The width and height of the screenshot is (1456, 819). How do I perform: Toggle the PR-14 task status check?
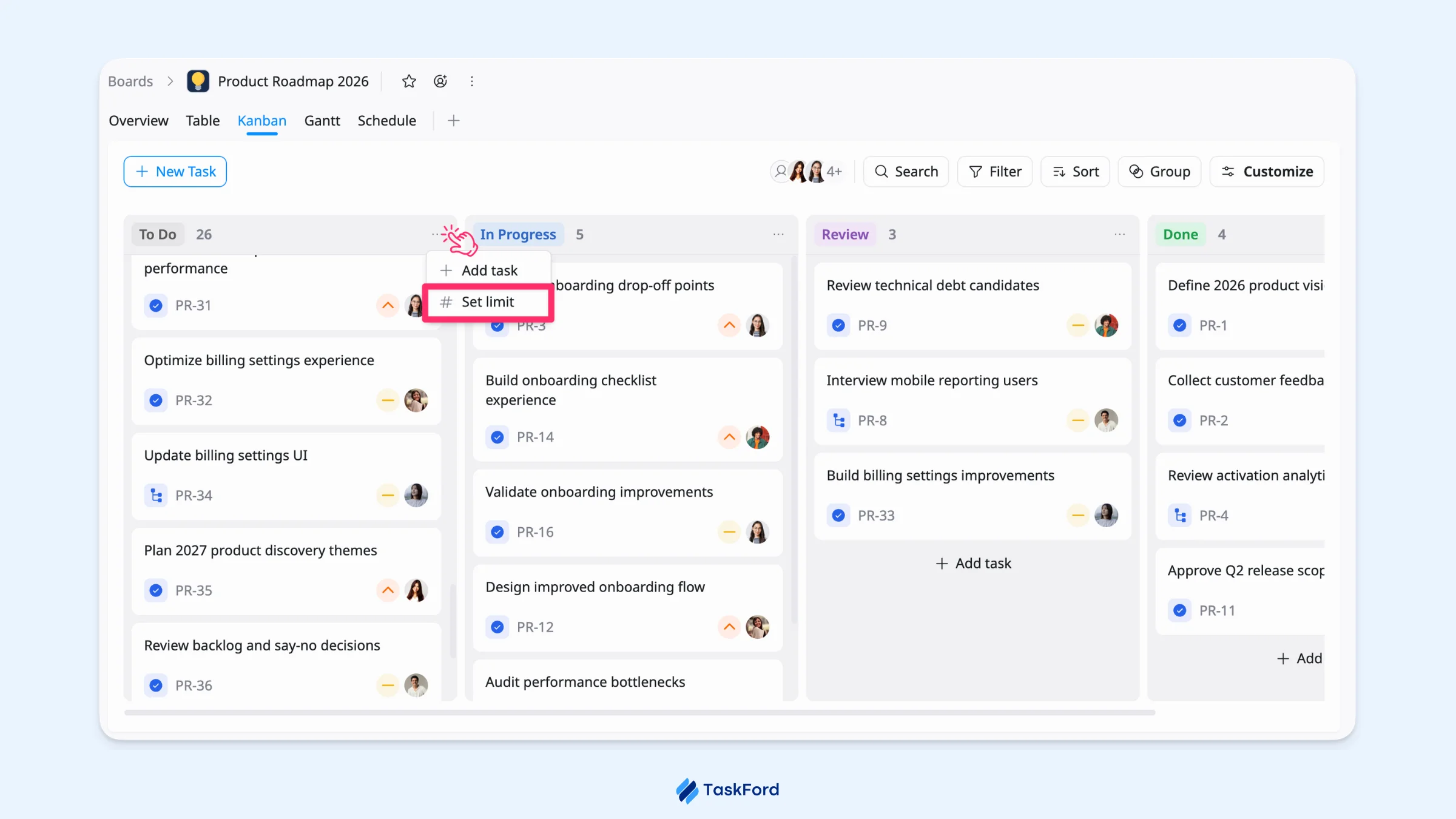pyautogui.click(x=497, y=437)
